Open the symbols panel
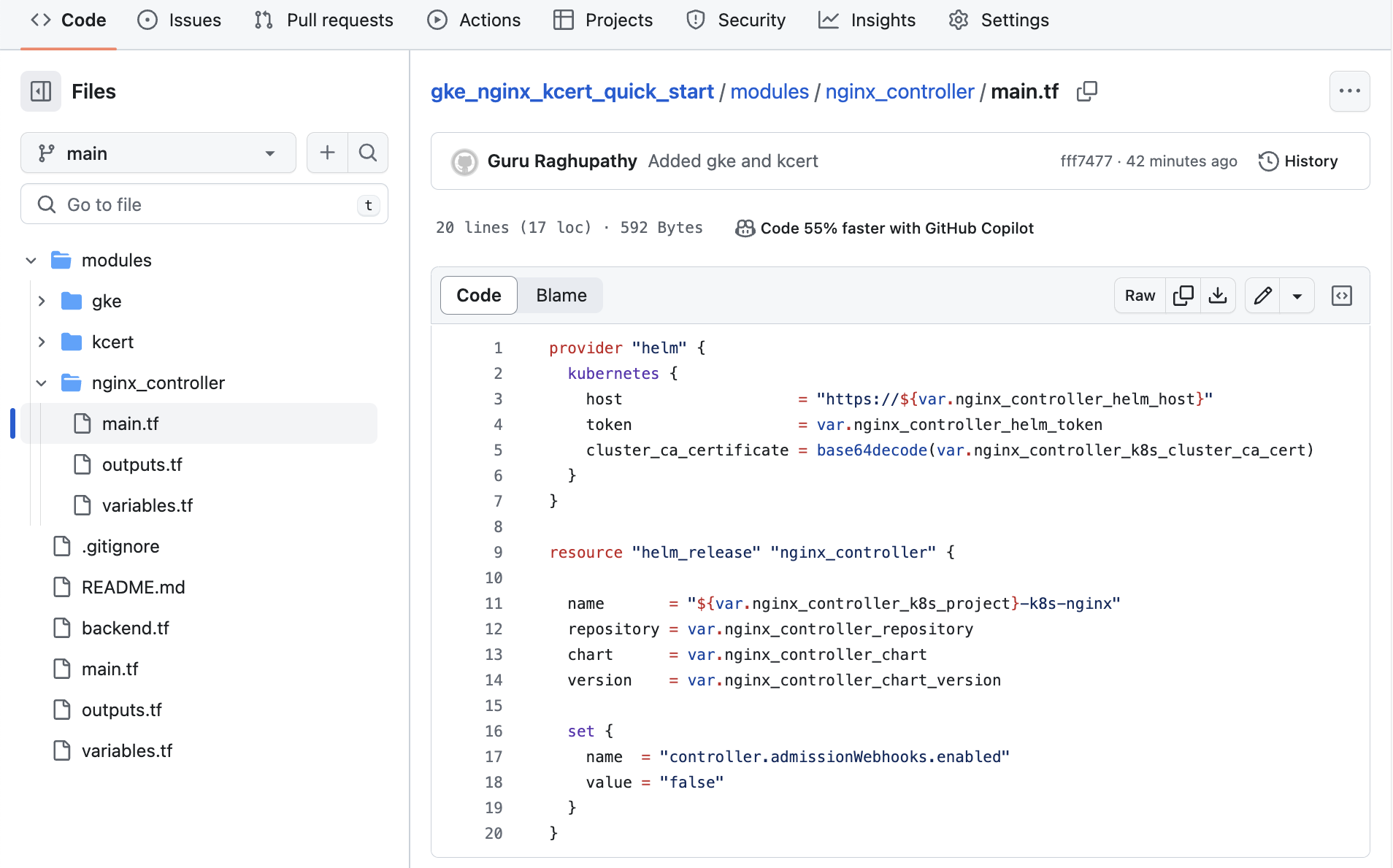Viewport: 1393px width, 868px height. (1342, 295)
